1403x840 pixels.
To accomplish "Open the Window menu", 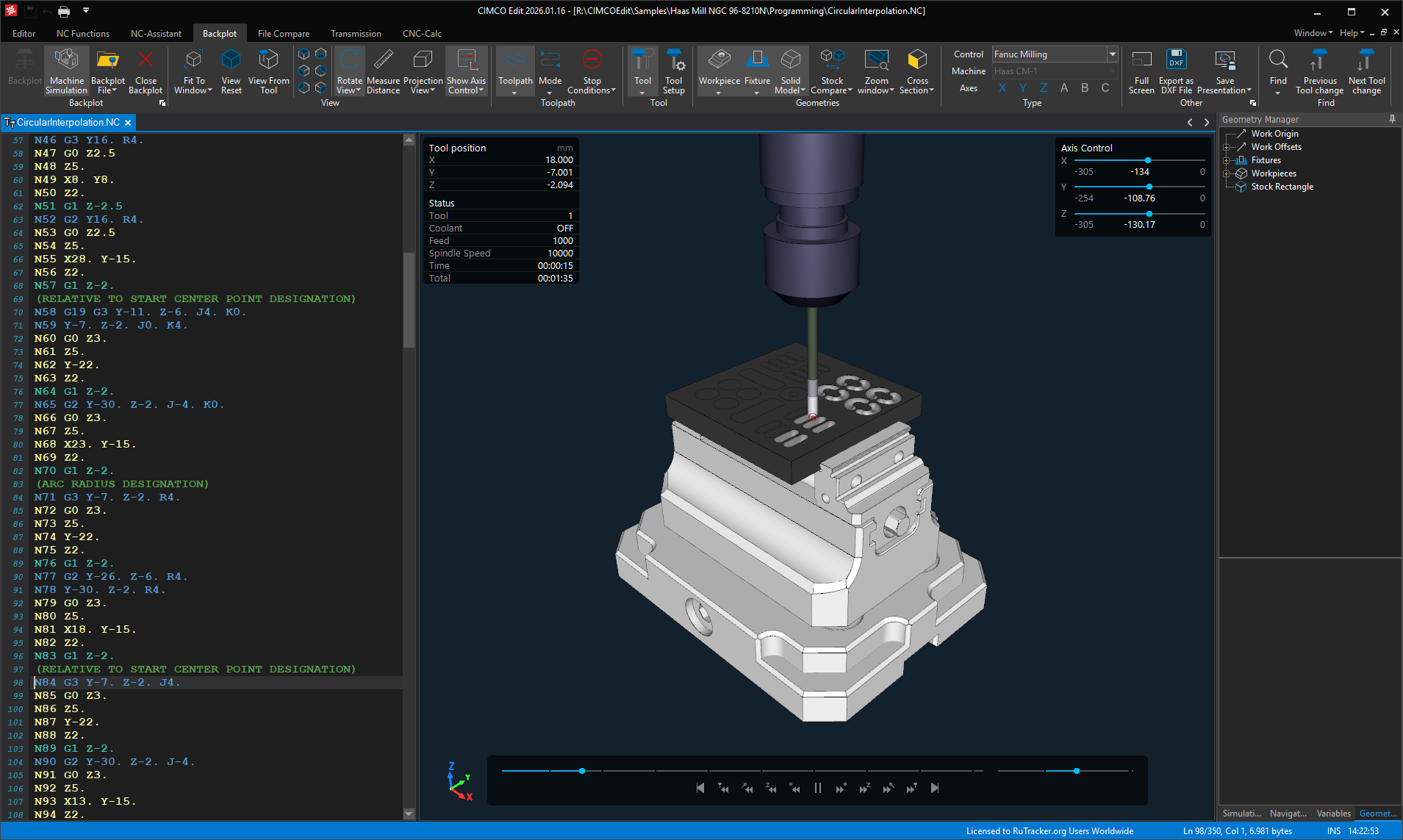I will [1313, 33].
